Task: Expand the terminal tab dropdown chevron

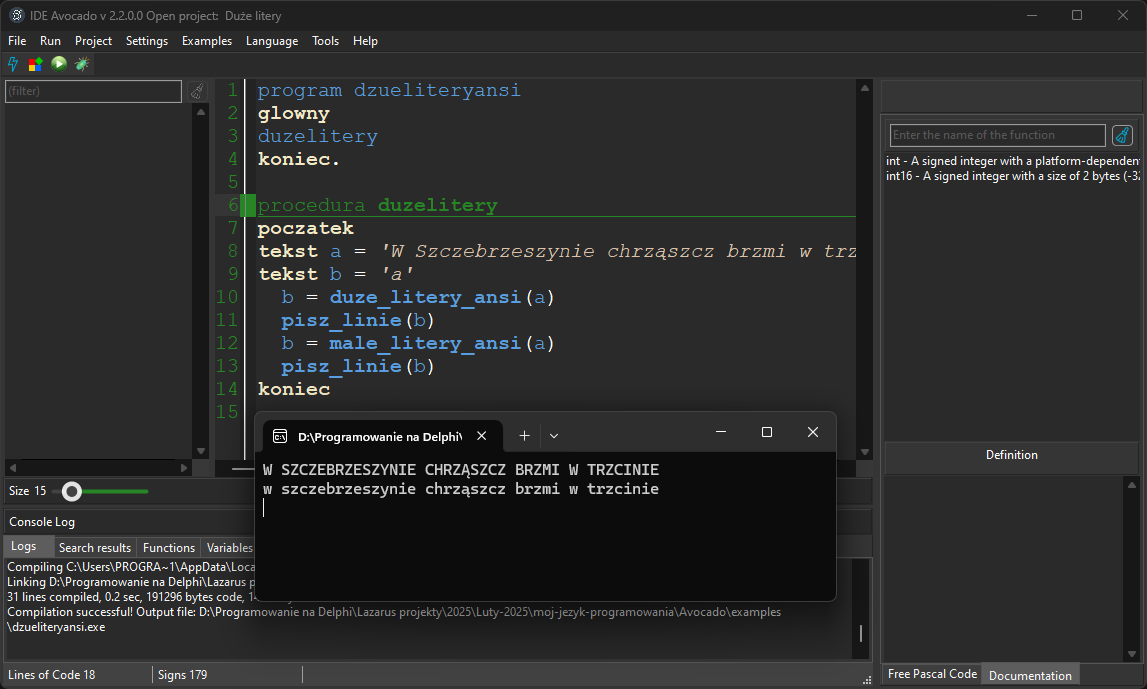Action: 554,436
